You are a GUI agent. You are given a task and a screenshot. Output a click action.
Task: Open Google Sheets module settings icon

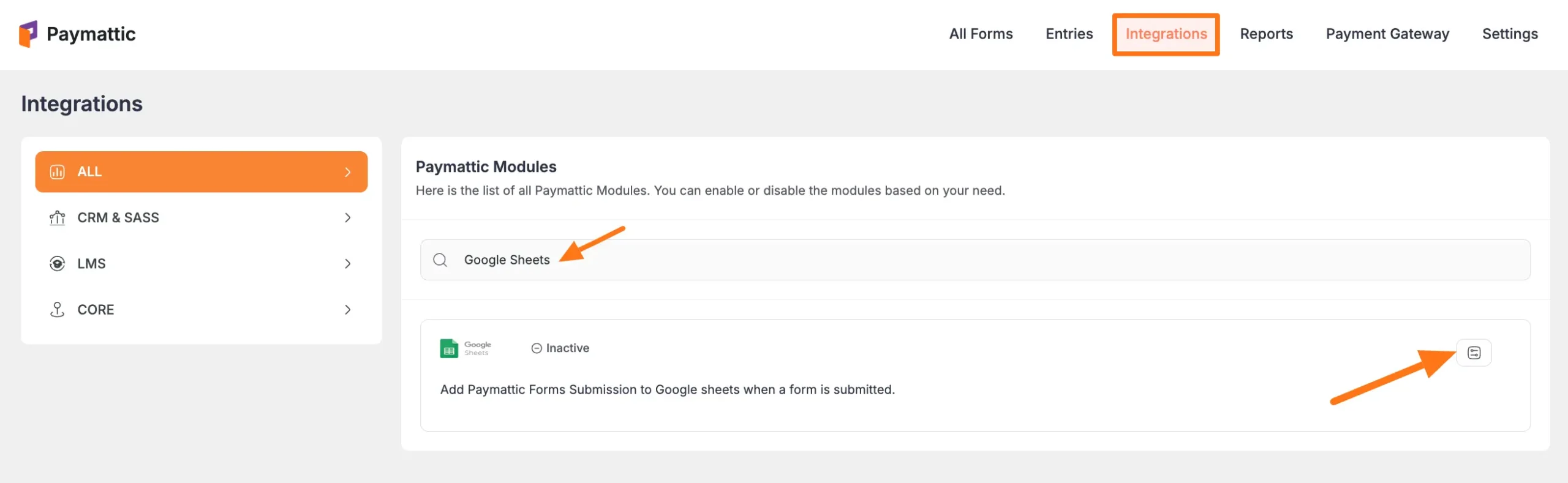(x=1474, y=353)
